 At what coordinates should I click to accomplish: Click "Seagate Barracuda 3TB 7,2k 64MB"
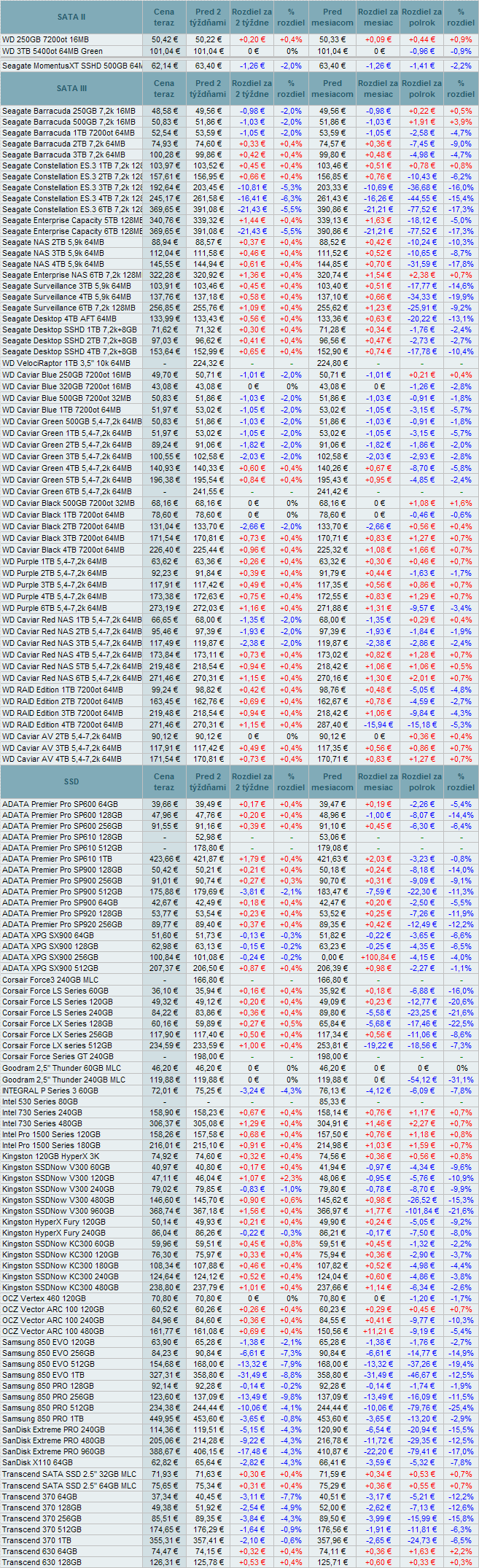63,155
